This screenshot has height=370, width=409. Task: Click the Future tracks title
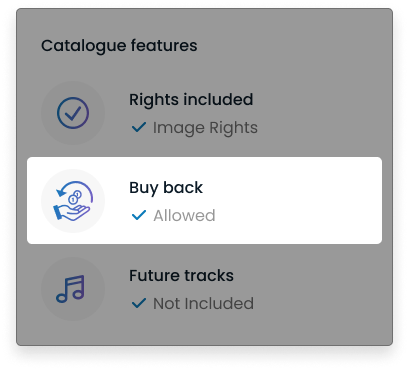point(181,276)
